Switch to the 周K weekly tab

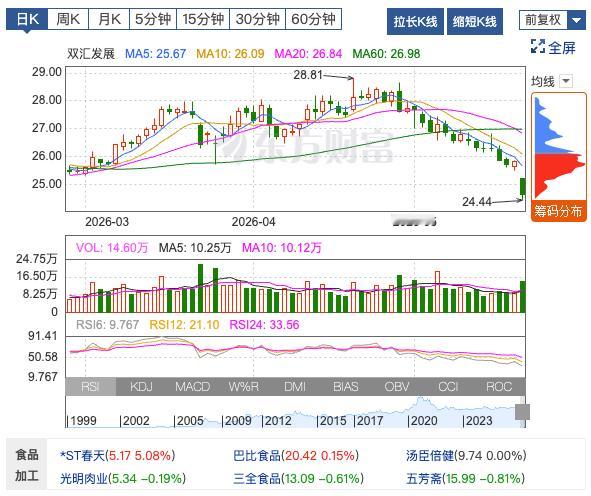[68, 19]
